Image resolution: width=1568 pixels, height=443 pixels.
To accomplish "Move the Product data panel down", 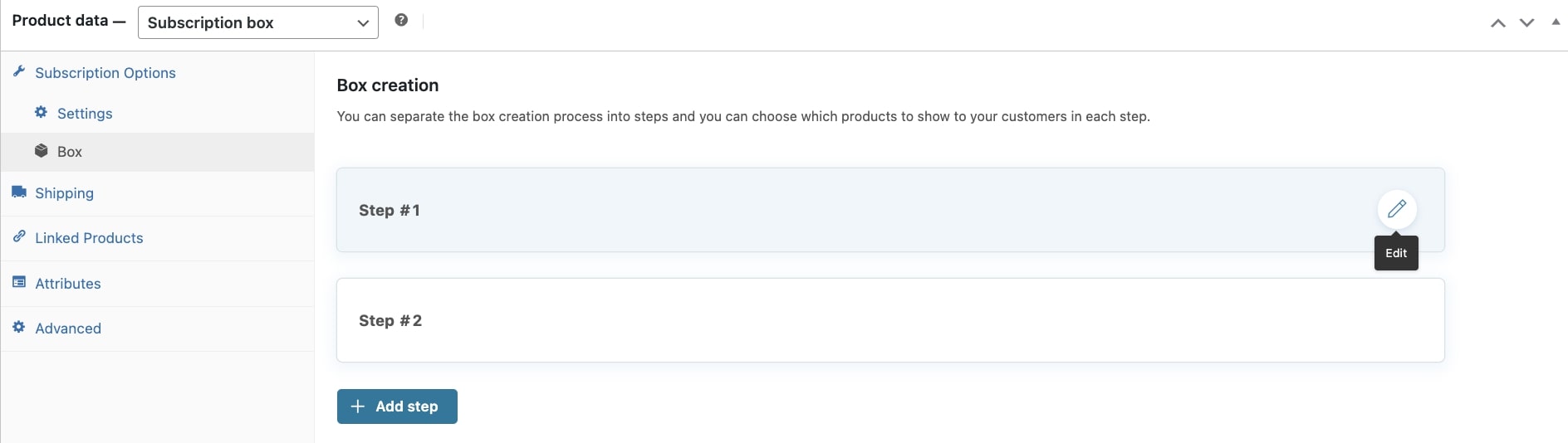I will tap(1526, 23).
